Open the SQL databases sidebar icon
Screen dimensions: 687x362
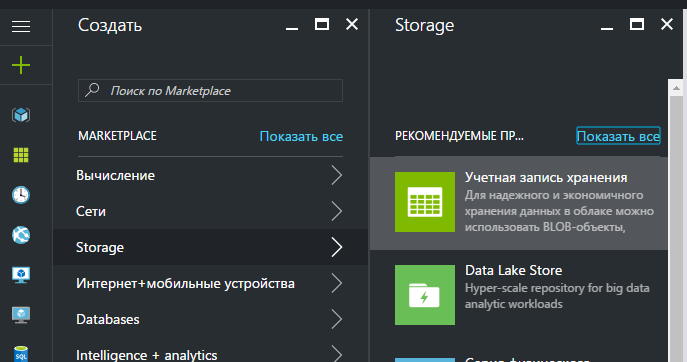tap(21, 354)
